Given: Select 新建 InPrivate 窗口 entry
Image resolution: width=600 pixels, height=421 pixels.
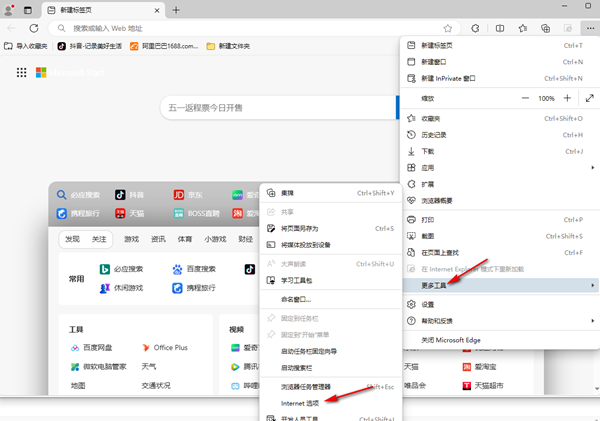Looking at the screenshot, I should (500, 78).
